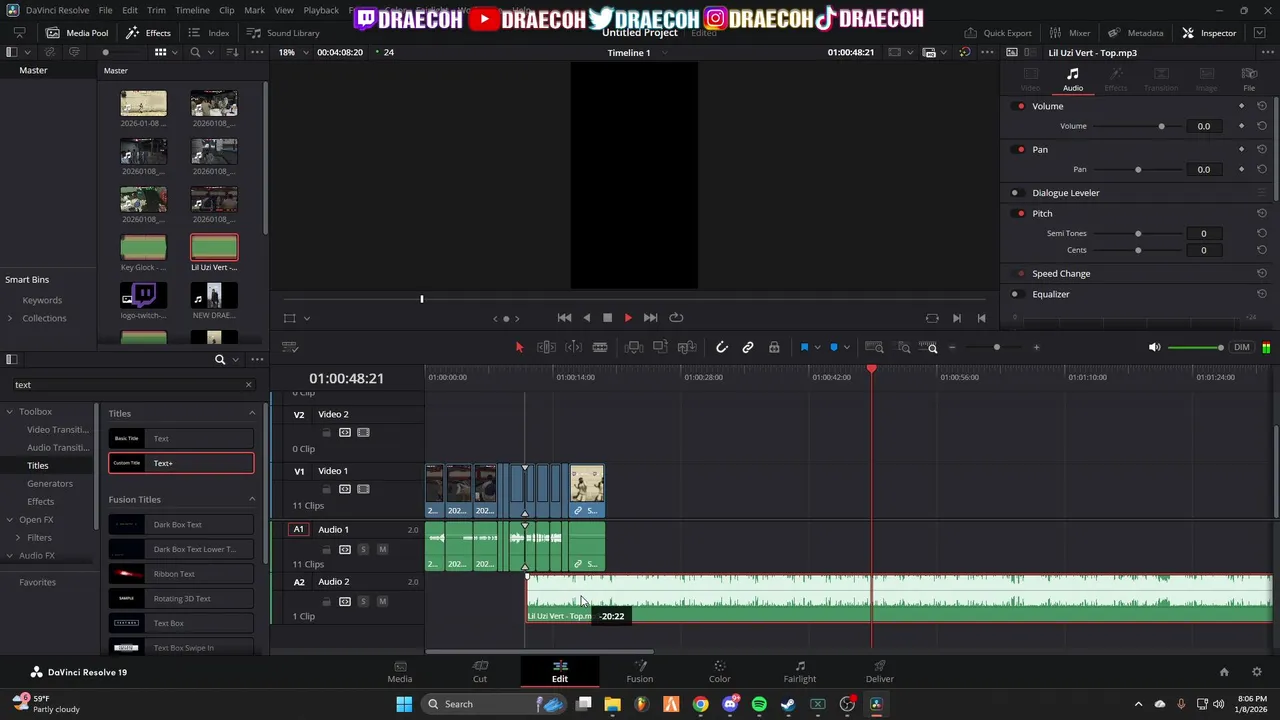Switch to the Fairlight page
The image size is (1280, 720).
[800, 671]
